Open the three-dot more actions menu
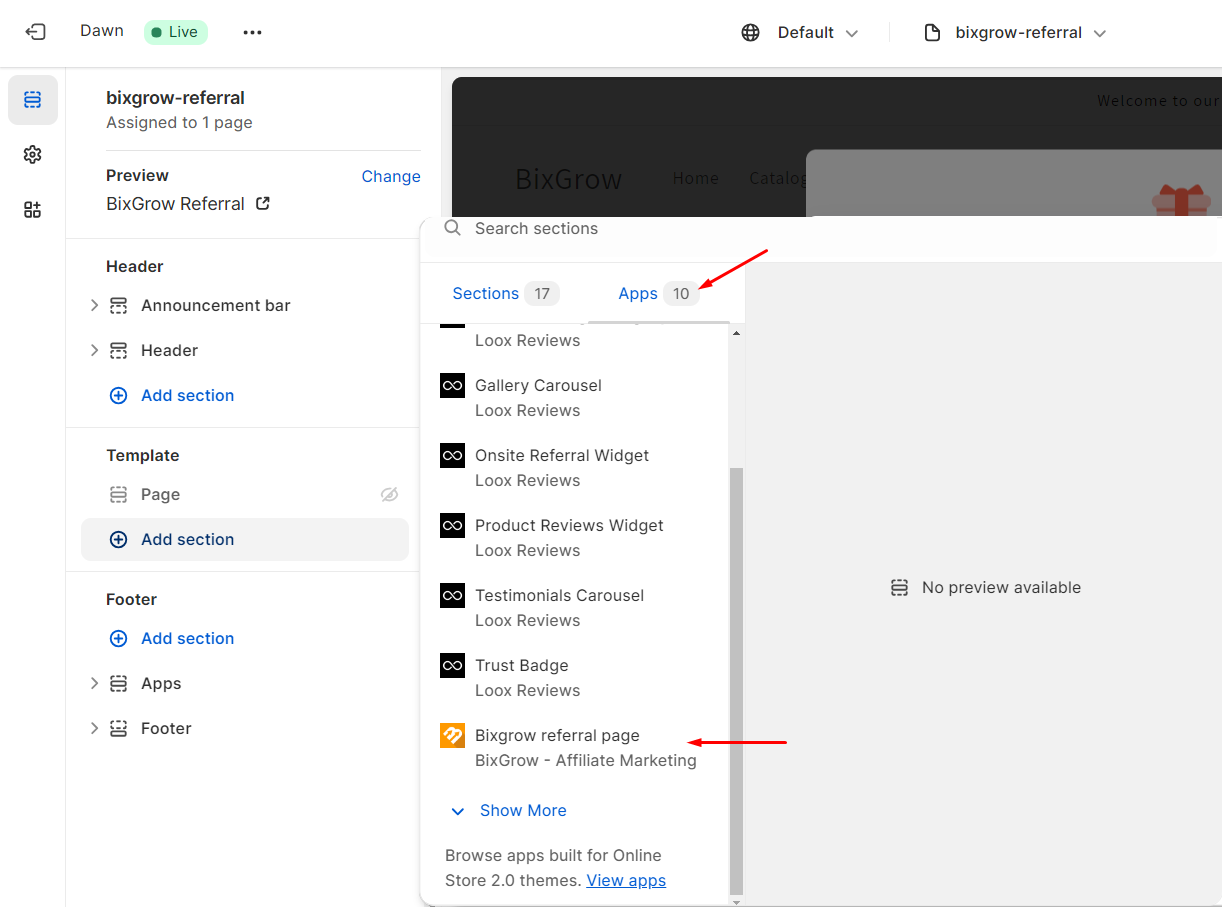The image size is (1222, 907). point(252,32)
